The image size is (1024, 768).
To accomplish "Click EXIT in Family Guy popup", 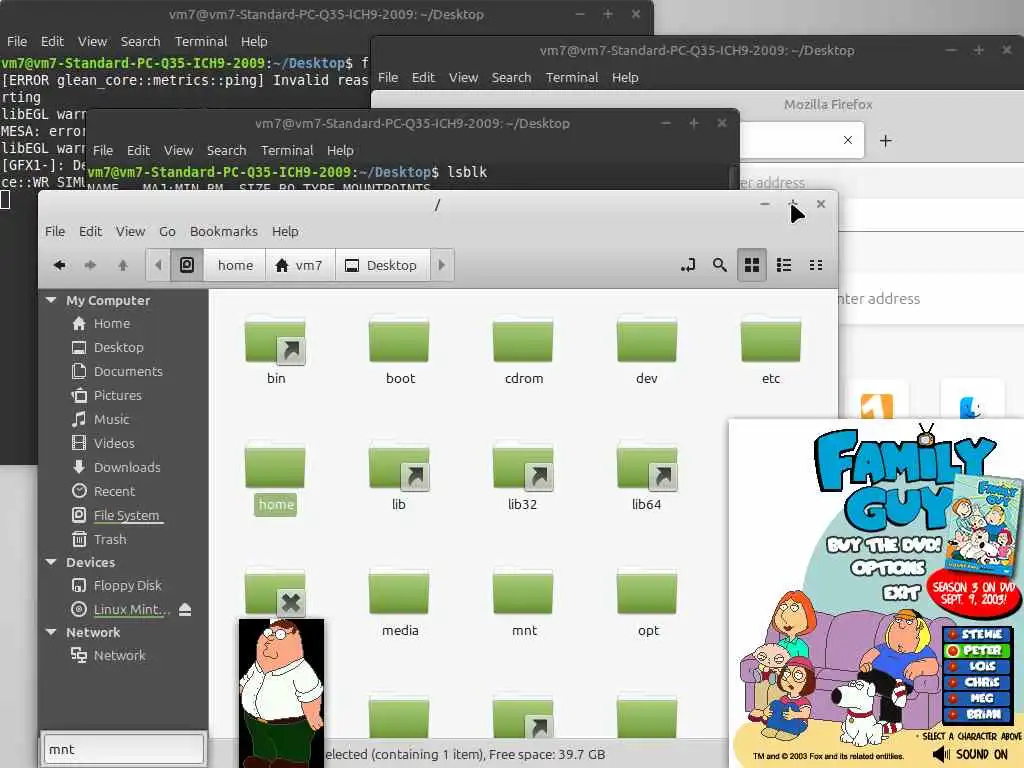I will point(901,592).
